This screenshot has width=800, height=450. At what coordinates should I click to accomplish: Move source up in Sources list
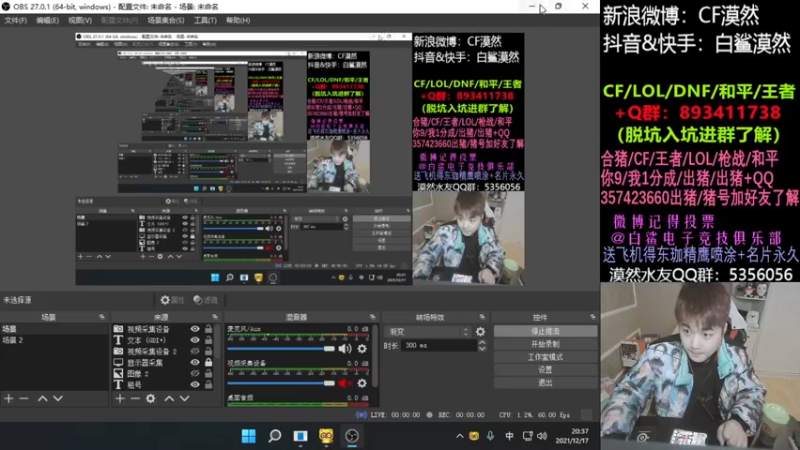(x=169, y=398)
